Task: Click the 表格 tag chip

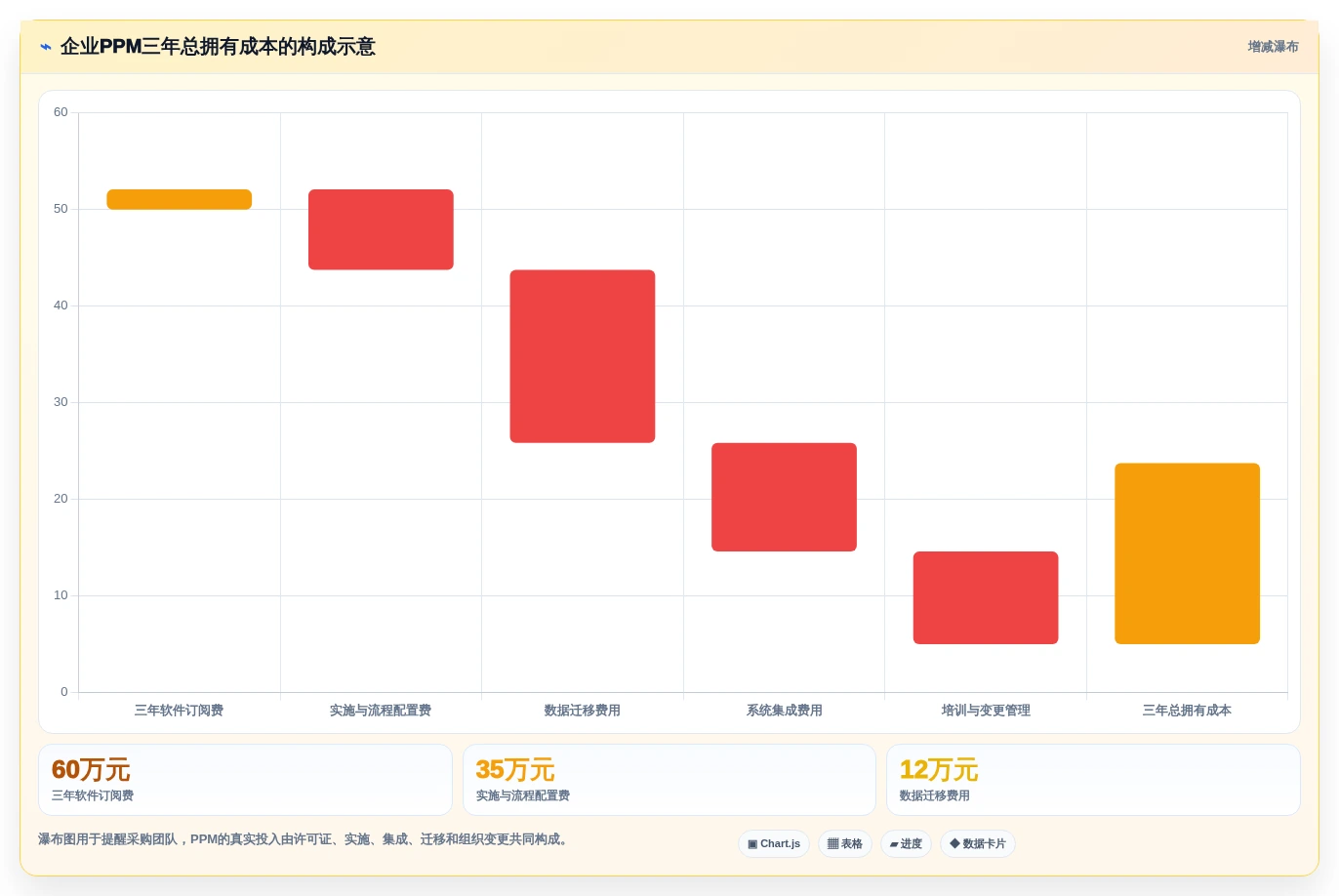Action: (845, 843)
